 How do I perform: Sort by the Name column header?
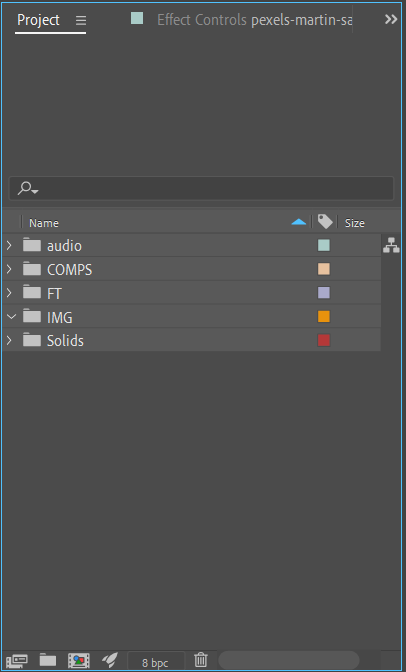[x=44, y=223]
